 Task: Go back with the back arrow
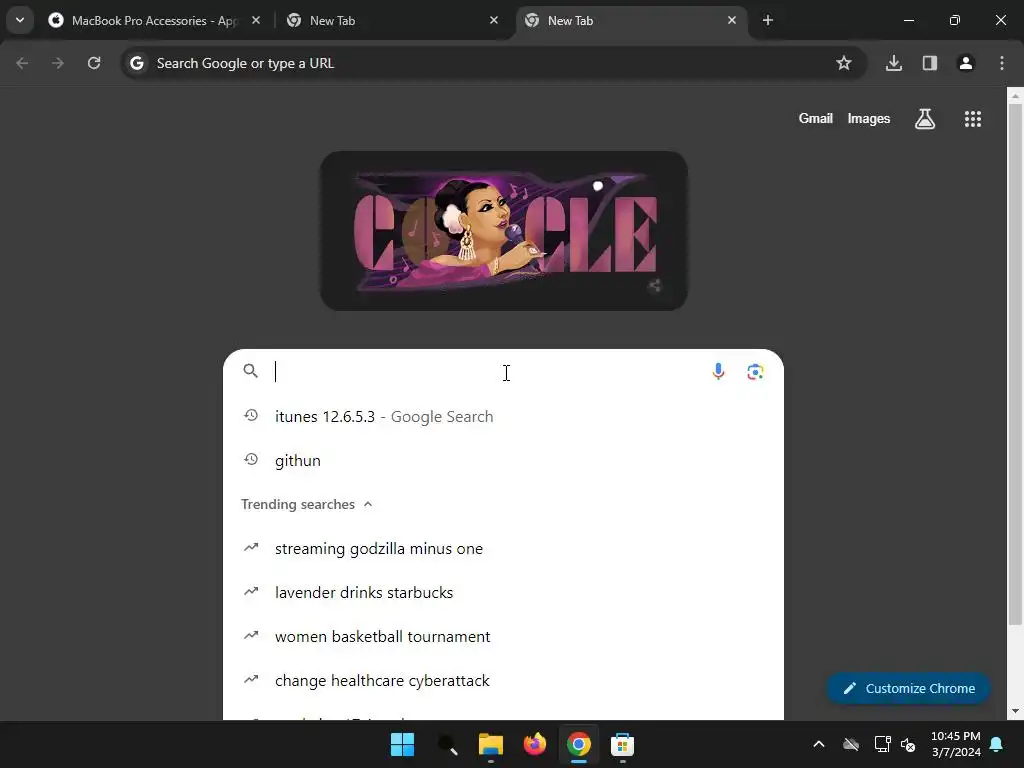(22, 63)
